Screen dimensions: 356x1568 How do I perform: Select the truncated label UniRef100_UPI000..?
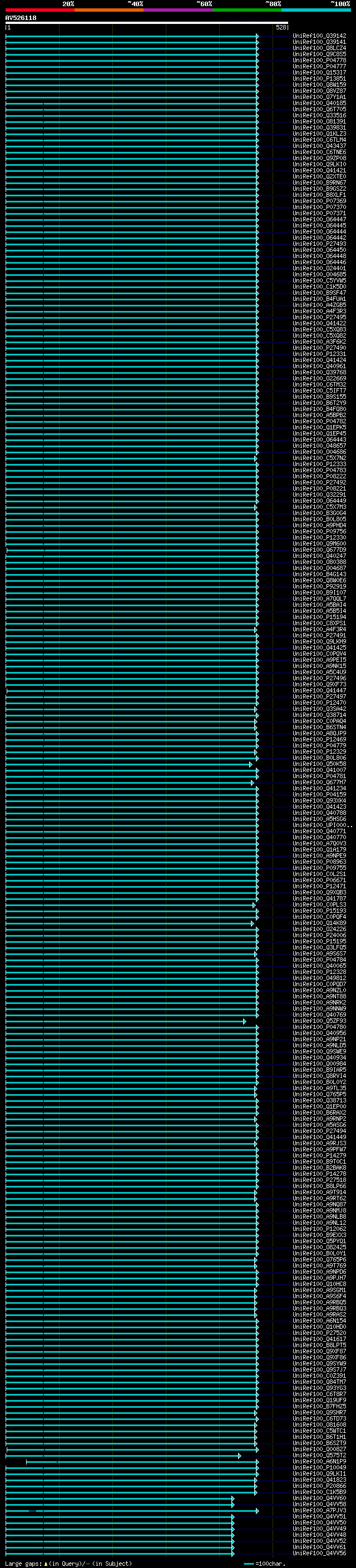(322, 825)
